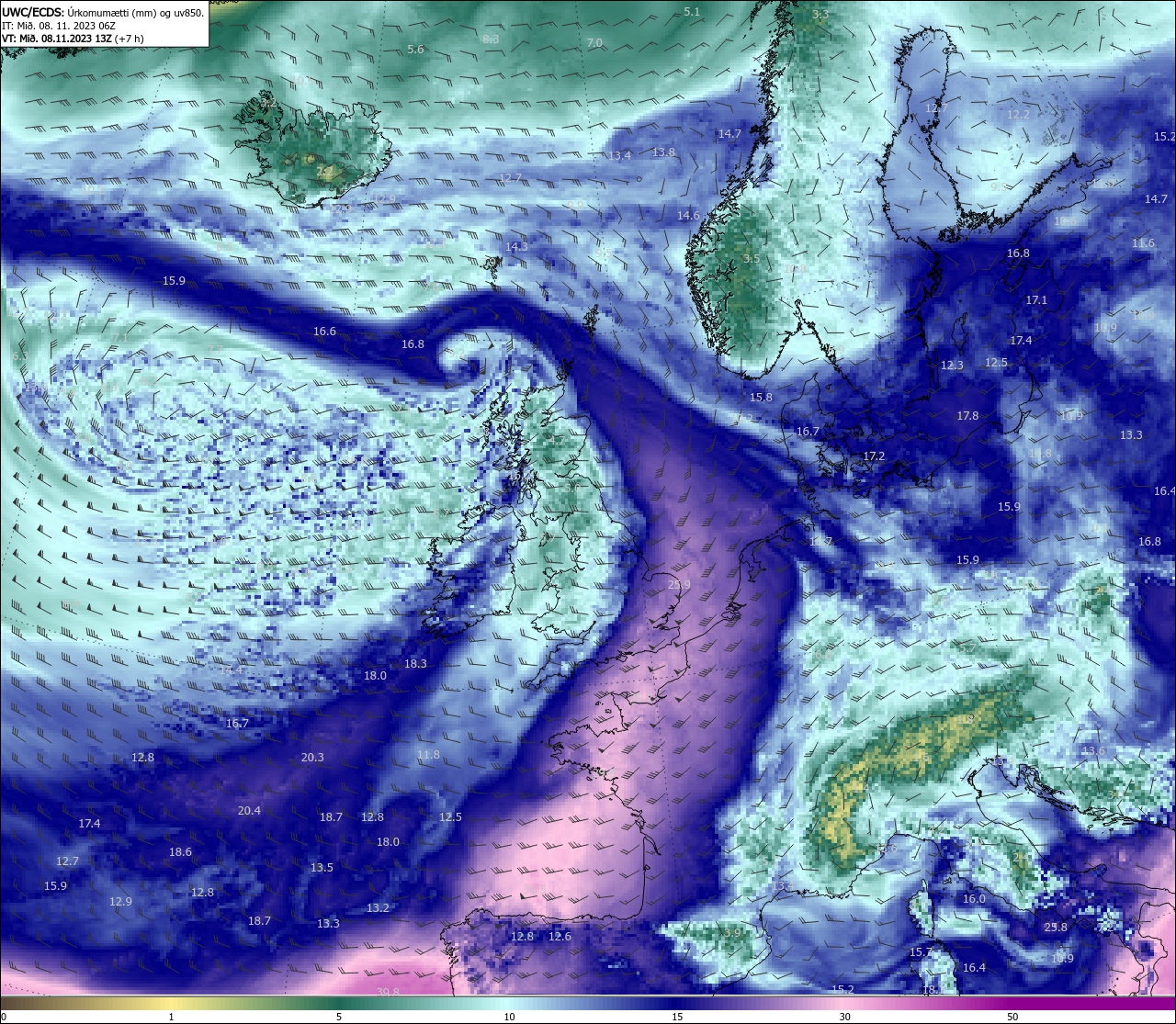Click the 12.2 value over Finland
This screenshot has height=1024, width=1176.
(x=1018, y=115)
